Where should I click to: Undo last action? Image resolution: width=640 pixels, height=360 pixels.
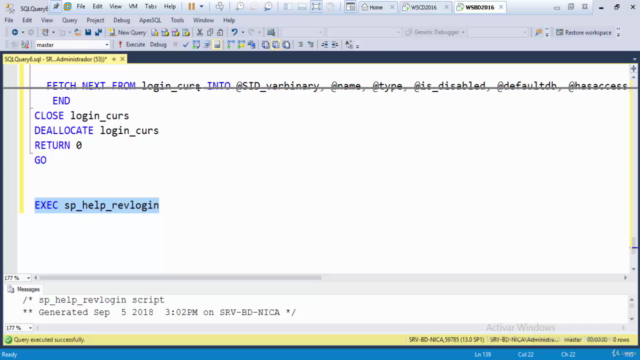234,32
